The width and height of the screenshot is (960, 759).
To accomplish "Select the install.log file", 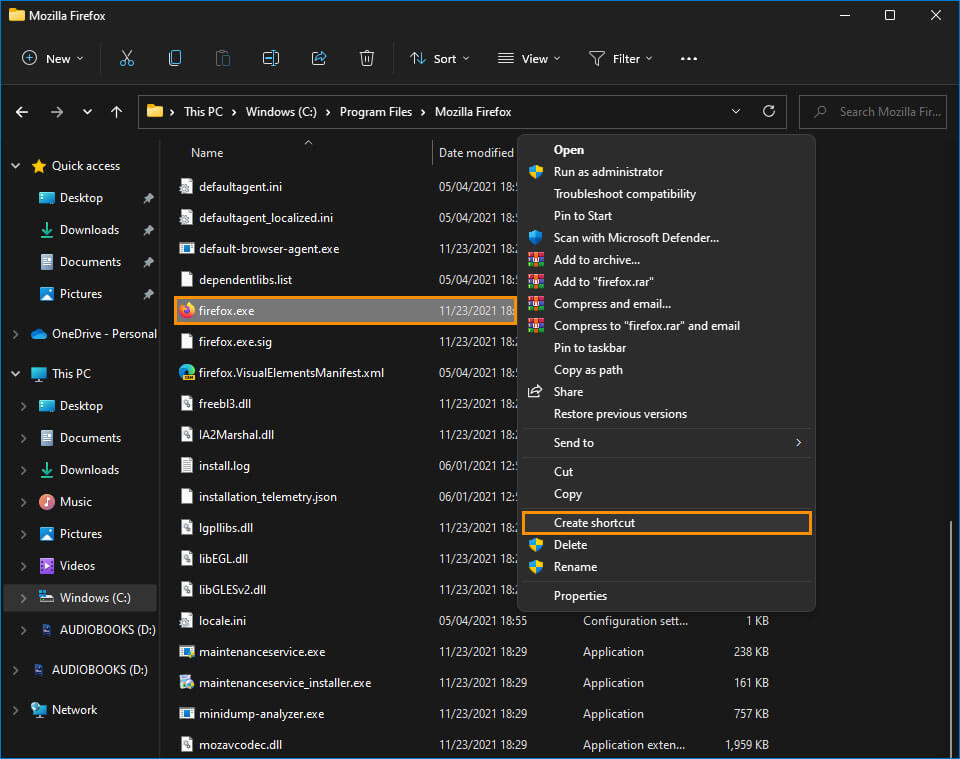I will coord(224,466).
